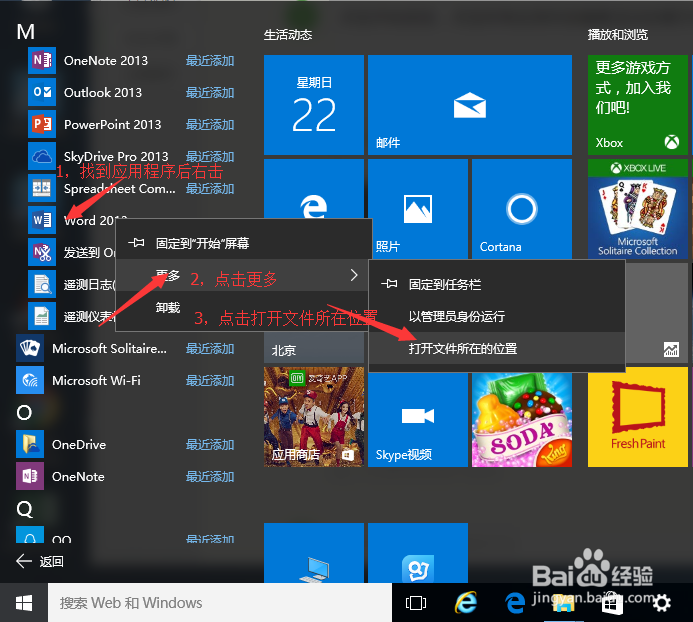Open the Telemetry Dashboard (遥测仪表) icon
The image size is (693, 622).
42,316
